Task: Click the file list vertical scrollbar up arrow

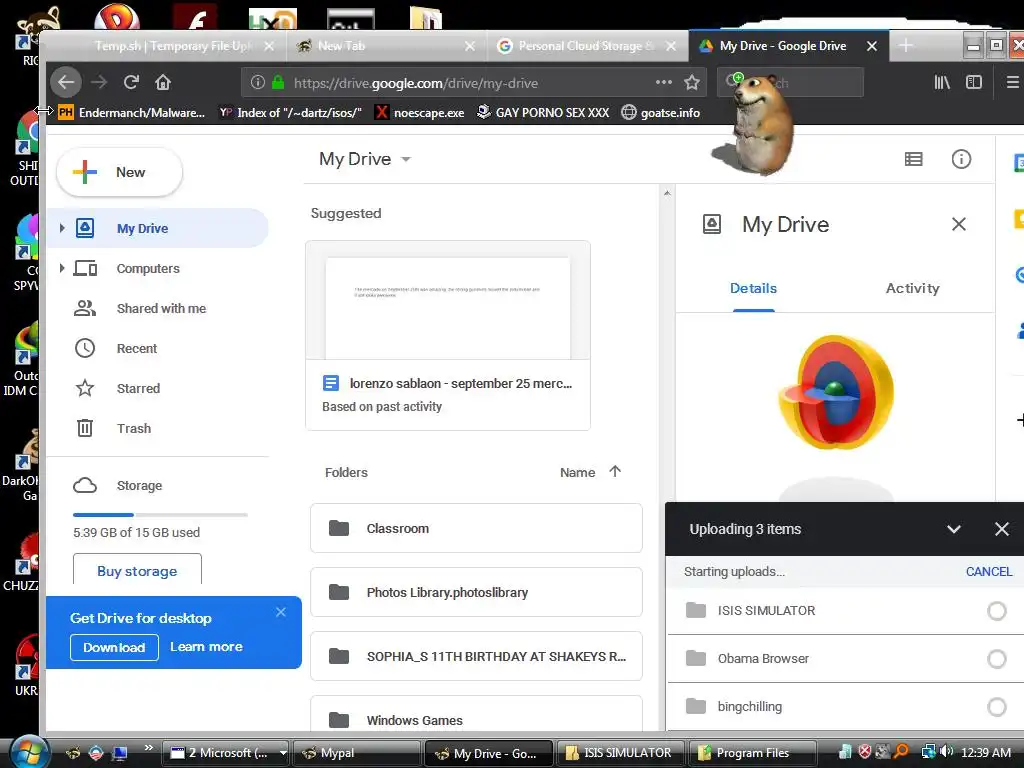Action: coord(667,193)
